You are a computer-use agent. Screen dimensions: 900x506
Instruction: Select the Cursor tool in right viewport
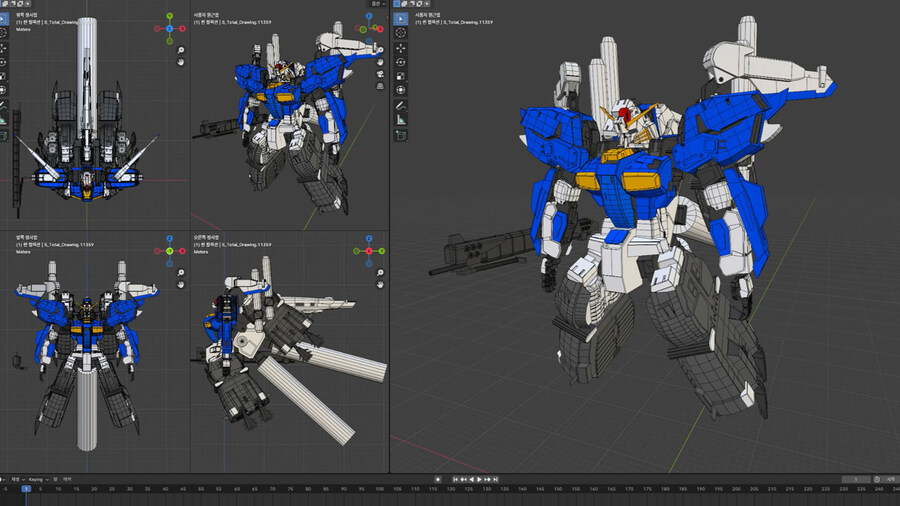[x=401, y=33]
